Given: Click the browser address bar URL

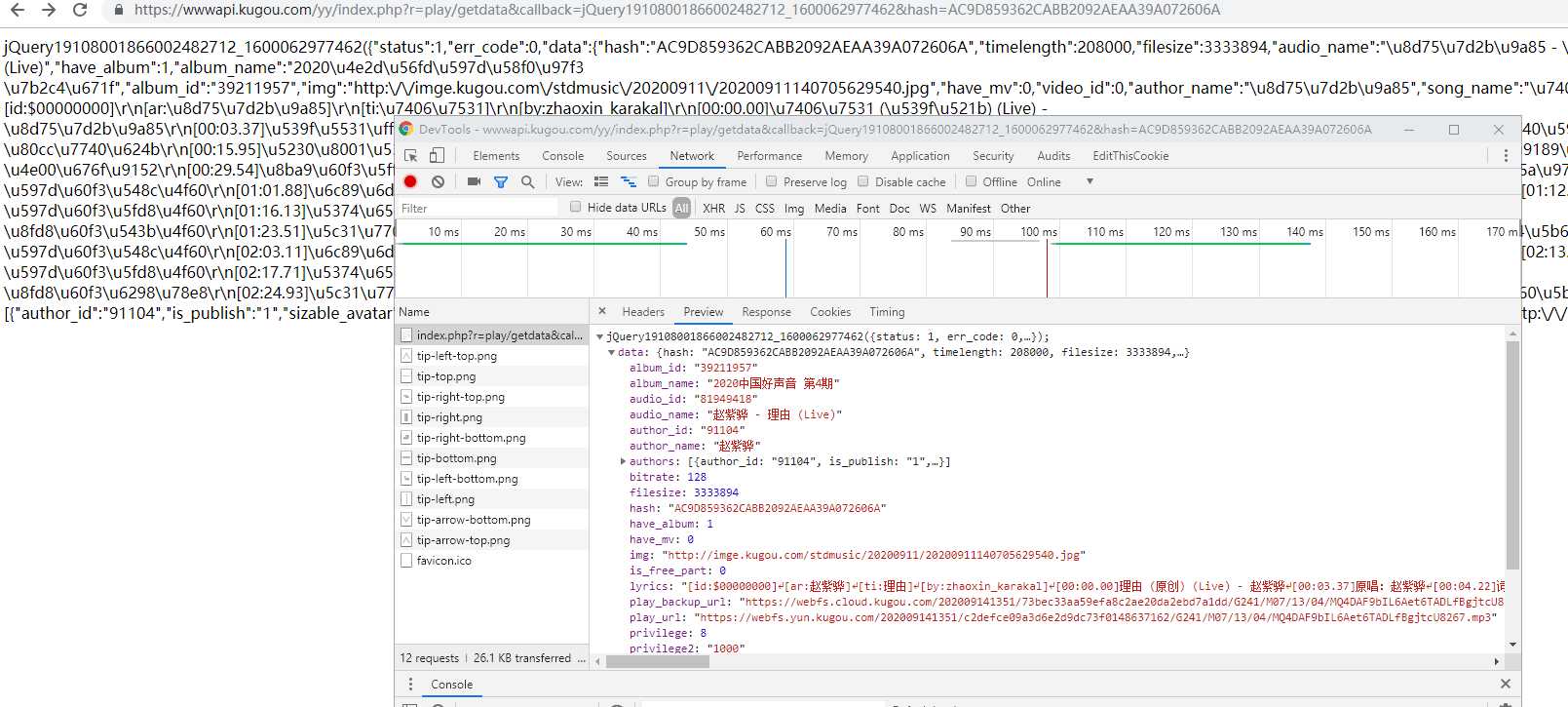Looking at the screenshot, I should [676, 10].
